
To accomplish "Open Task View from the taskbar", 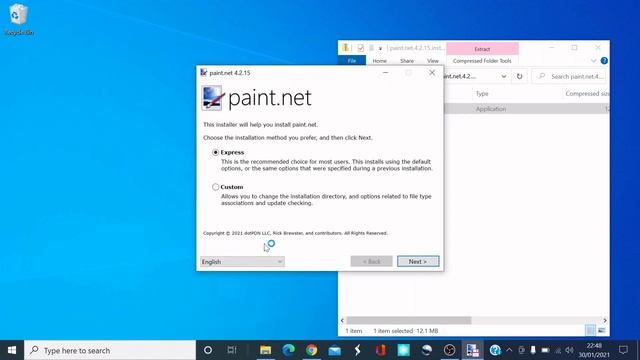I will point(232,350).
